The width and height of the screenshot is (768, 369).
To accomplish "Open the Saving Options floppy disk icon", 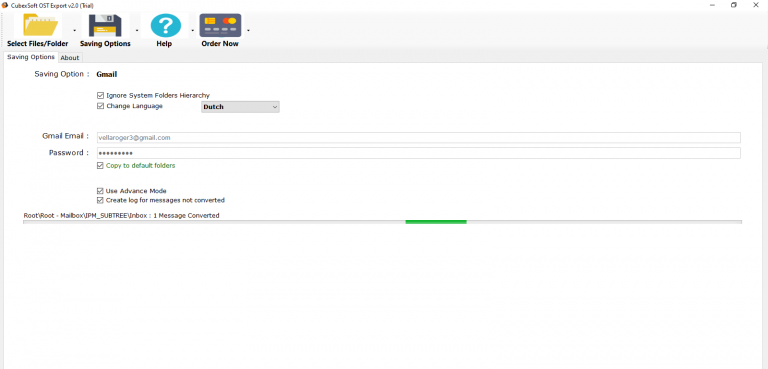I will [x=105, y=25].
